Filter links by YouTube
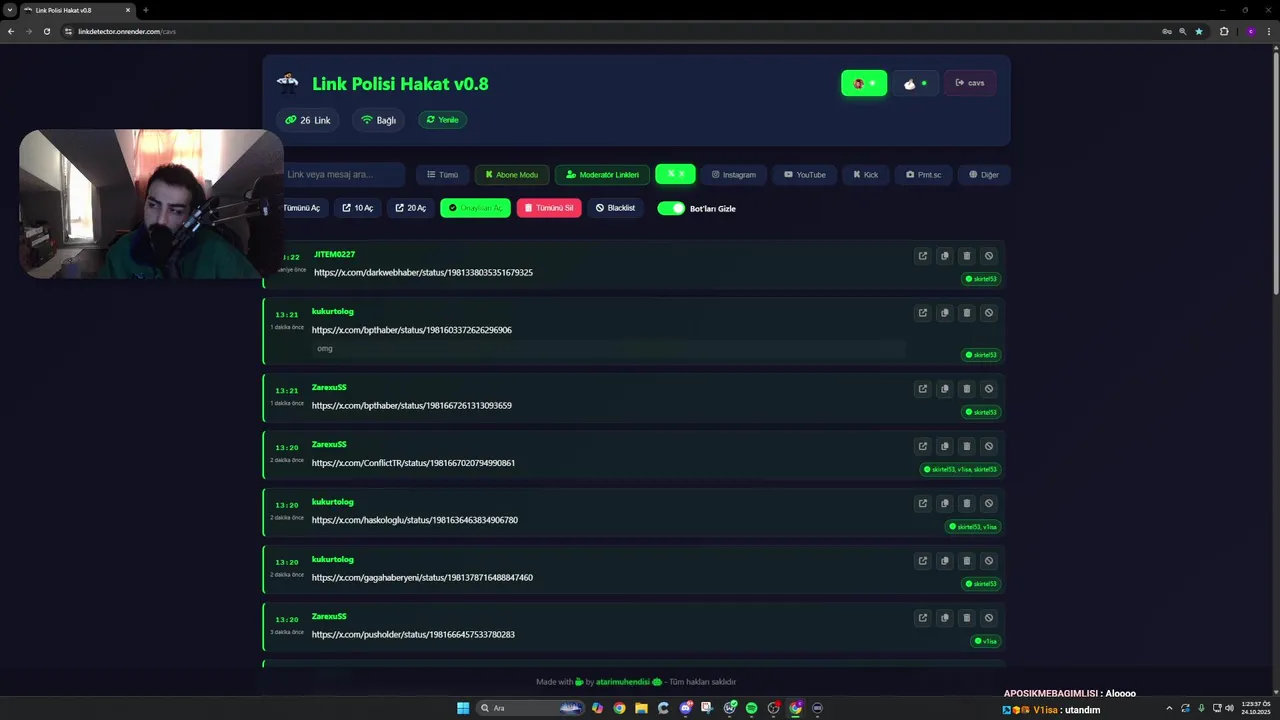 coord(805,174)
